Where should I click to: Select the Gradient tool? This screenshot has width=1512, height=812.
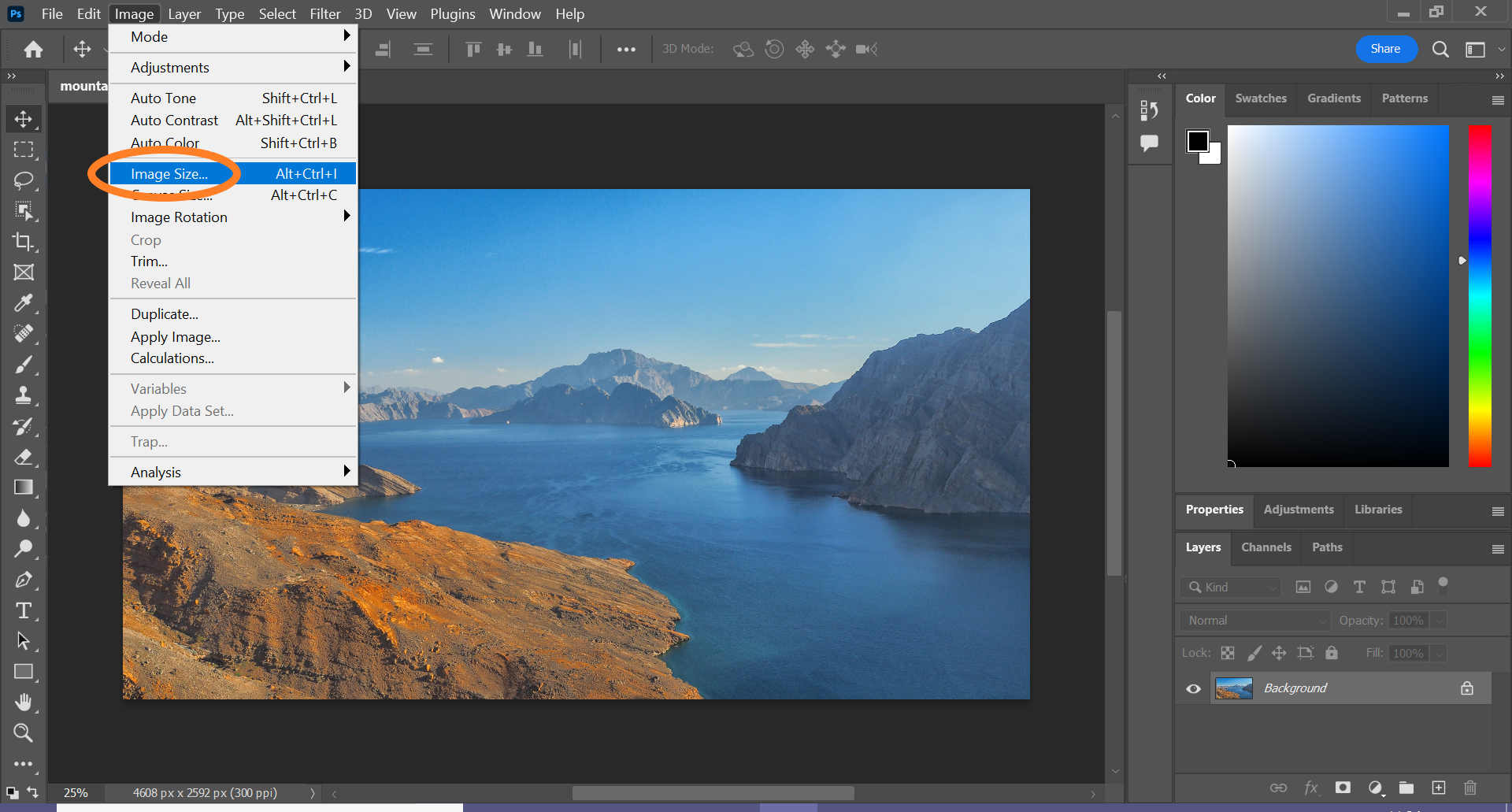coord(24,488)
